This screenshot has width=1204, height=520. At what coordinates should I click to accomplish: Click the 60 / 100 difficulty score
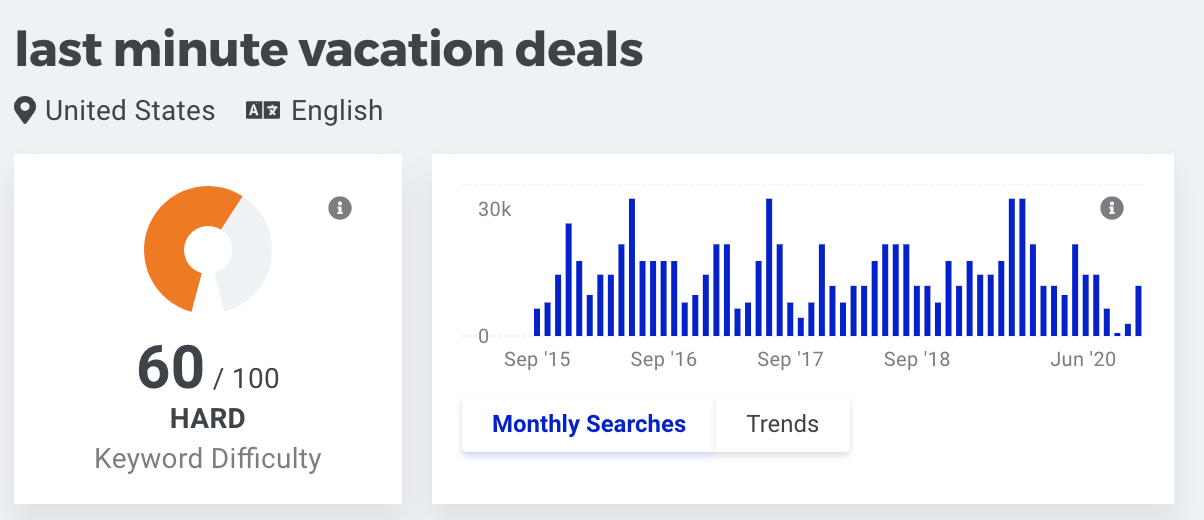point(208,369)
